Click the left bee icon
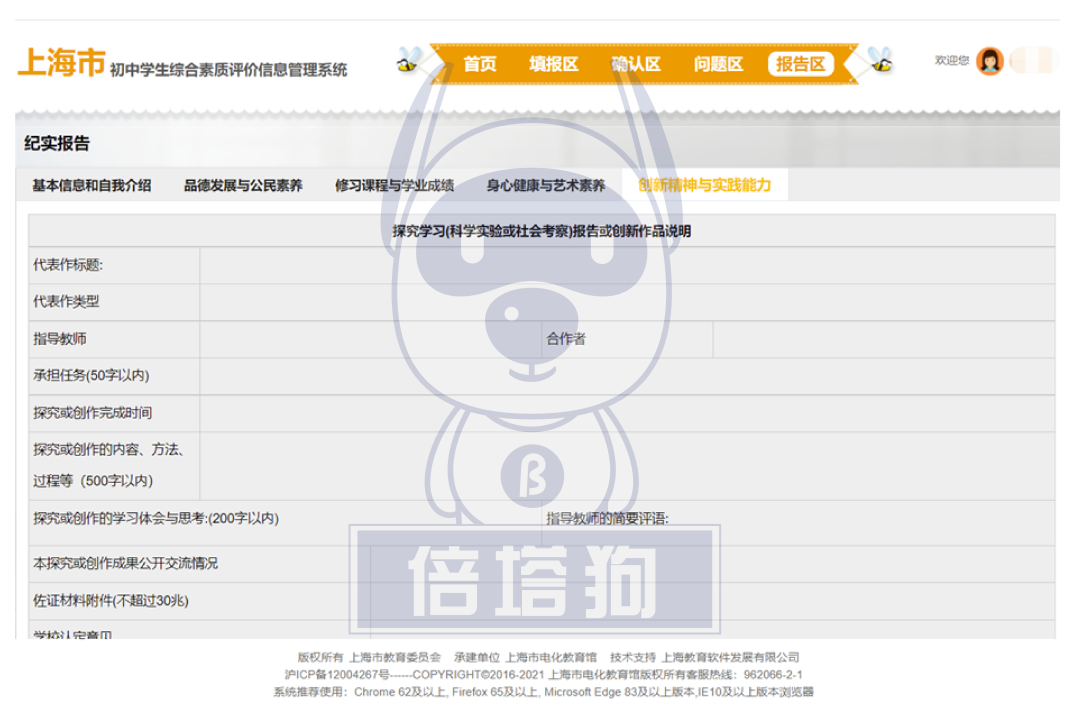The height and width of the screenshot is (722, 1080). point(408,61)
